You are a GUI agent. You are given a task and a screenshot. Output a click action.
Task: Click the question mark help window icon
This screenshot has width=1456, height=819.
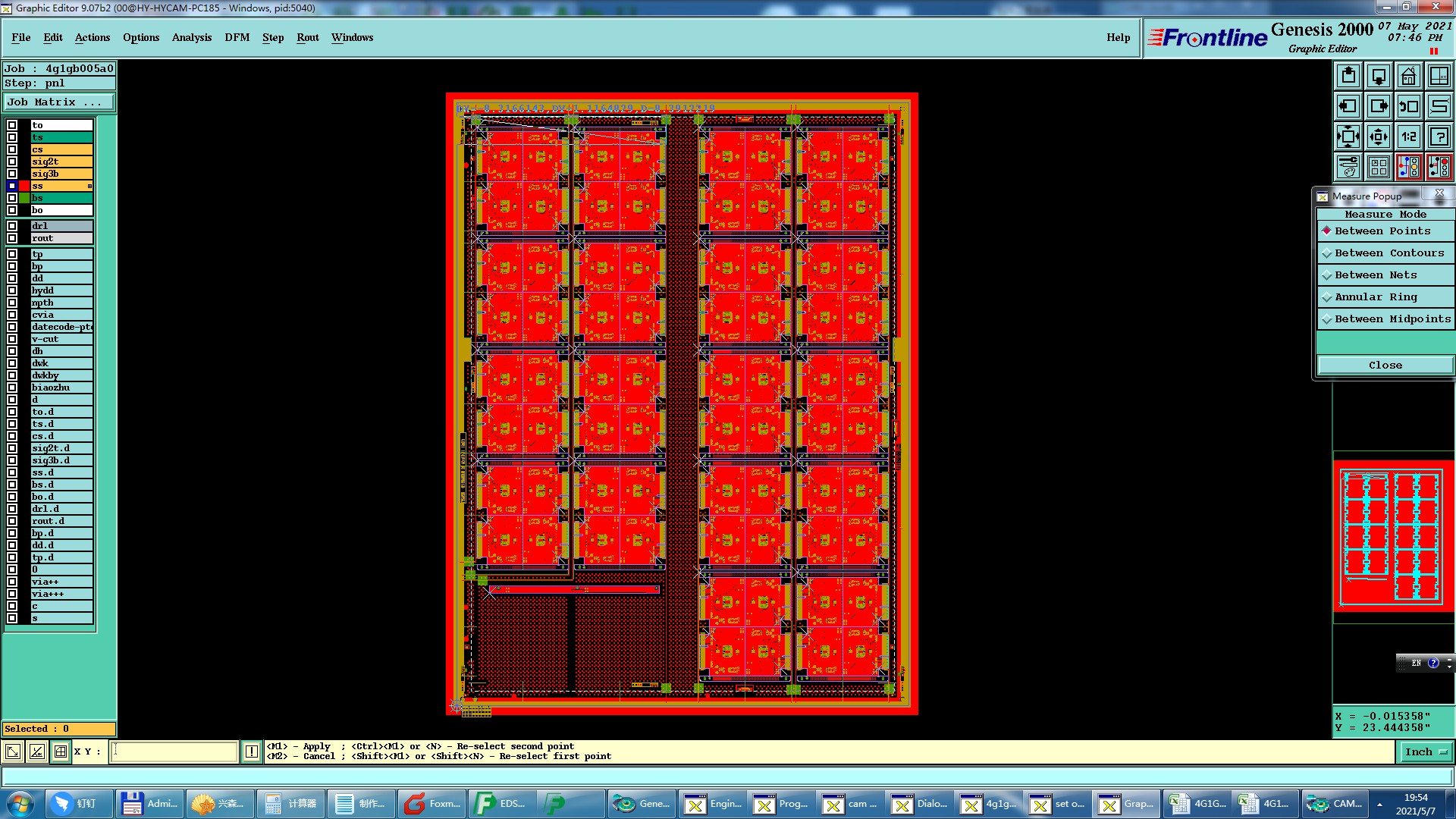pyautogui.click(x=1439, y=136)
